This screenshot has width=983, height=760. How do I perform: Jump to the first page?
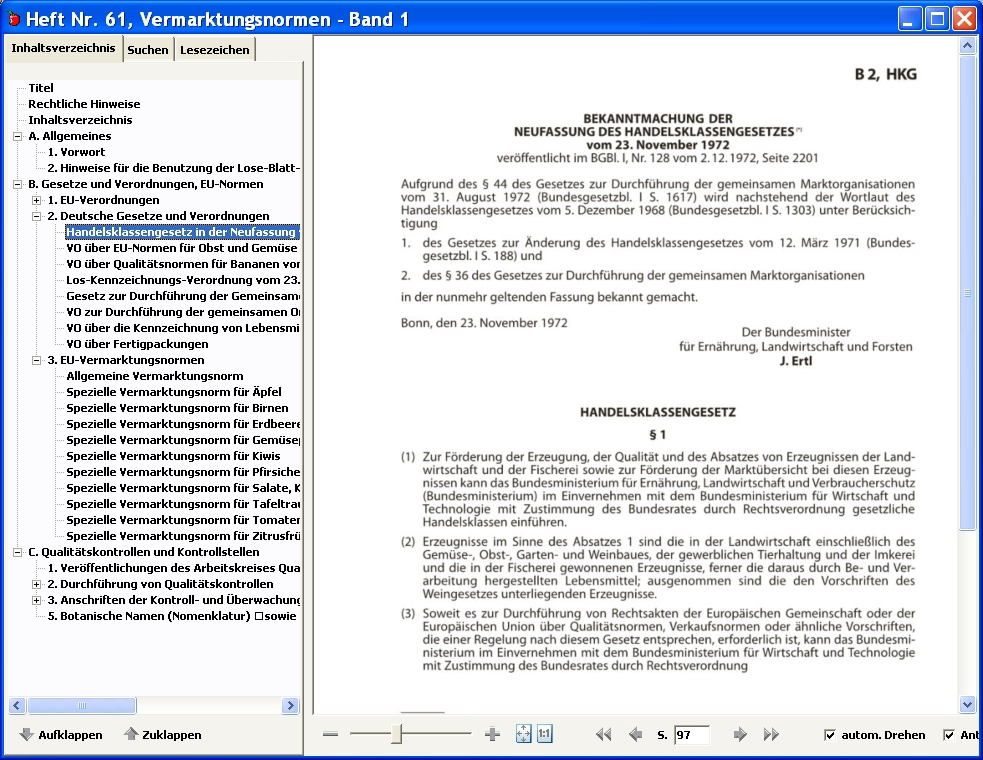603,734
